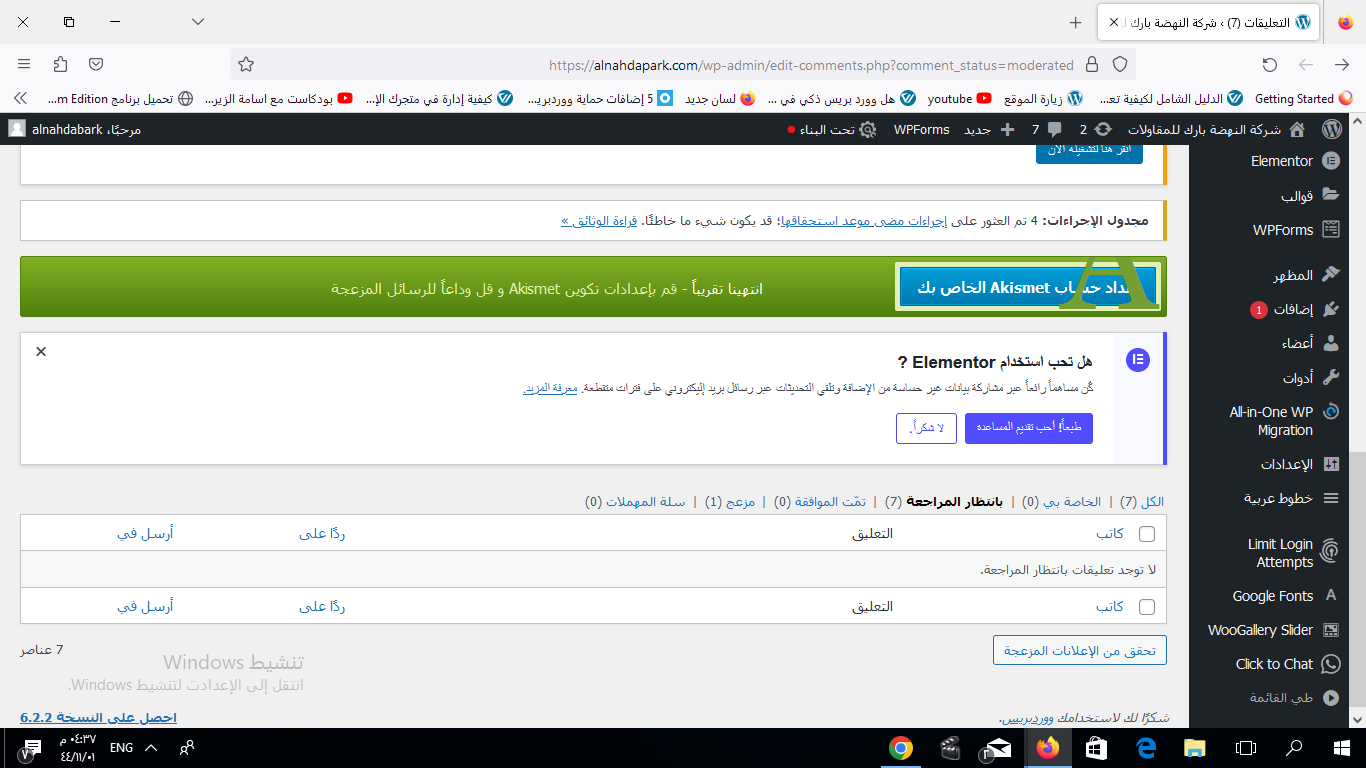
Task: Filter comments by الخاصة بي (0)
Action: coord(1061,502)
